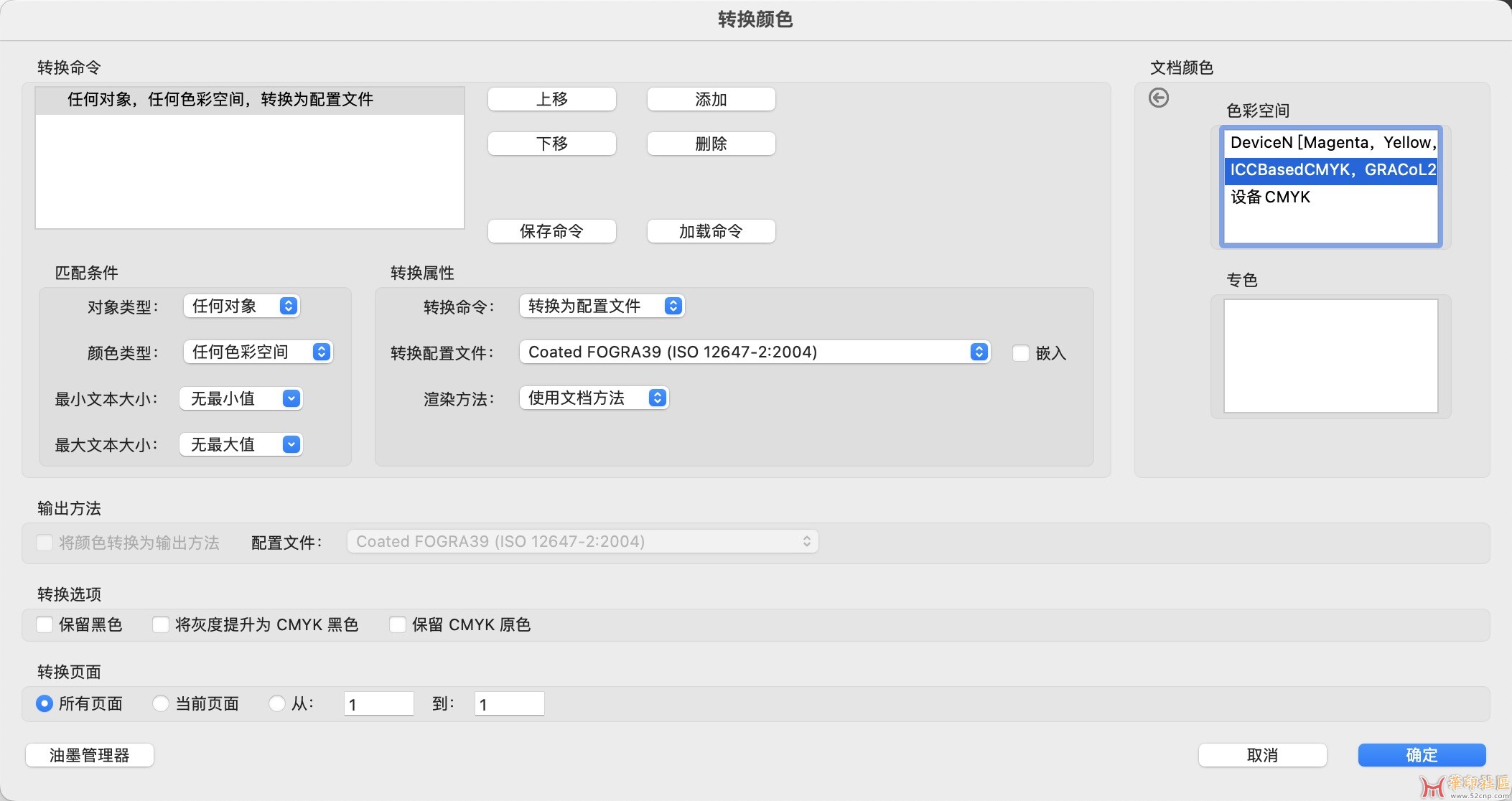Check the 保留黑色 option
This screenshot has height=801, width=1512.
[x=45, y=624]
